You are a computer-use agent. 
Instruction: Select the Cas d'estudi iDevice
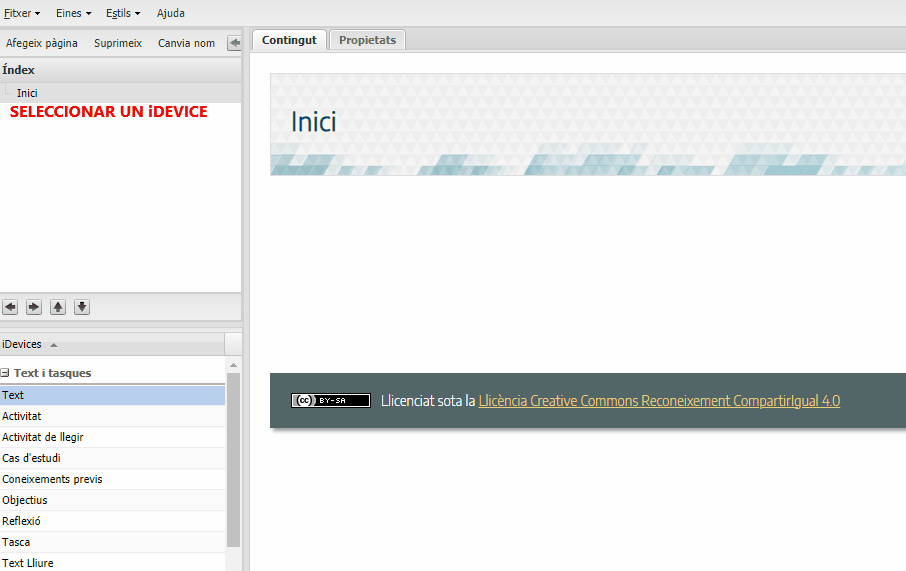pyautogui.click(x=112, y=458)
